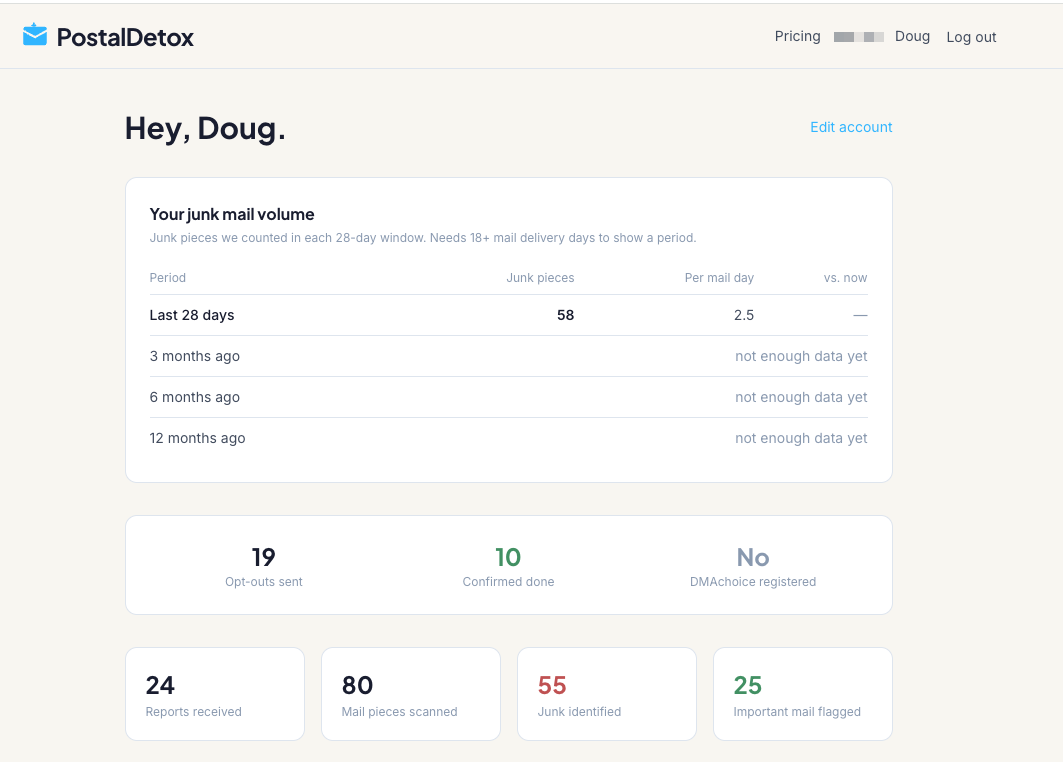Select the Confirmed done count of 10

pyautogui.click(x=508, y=564)
